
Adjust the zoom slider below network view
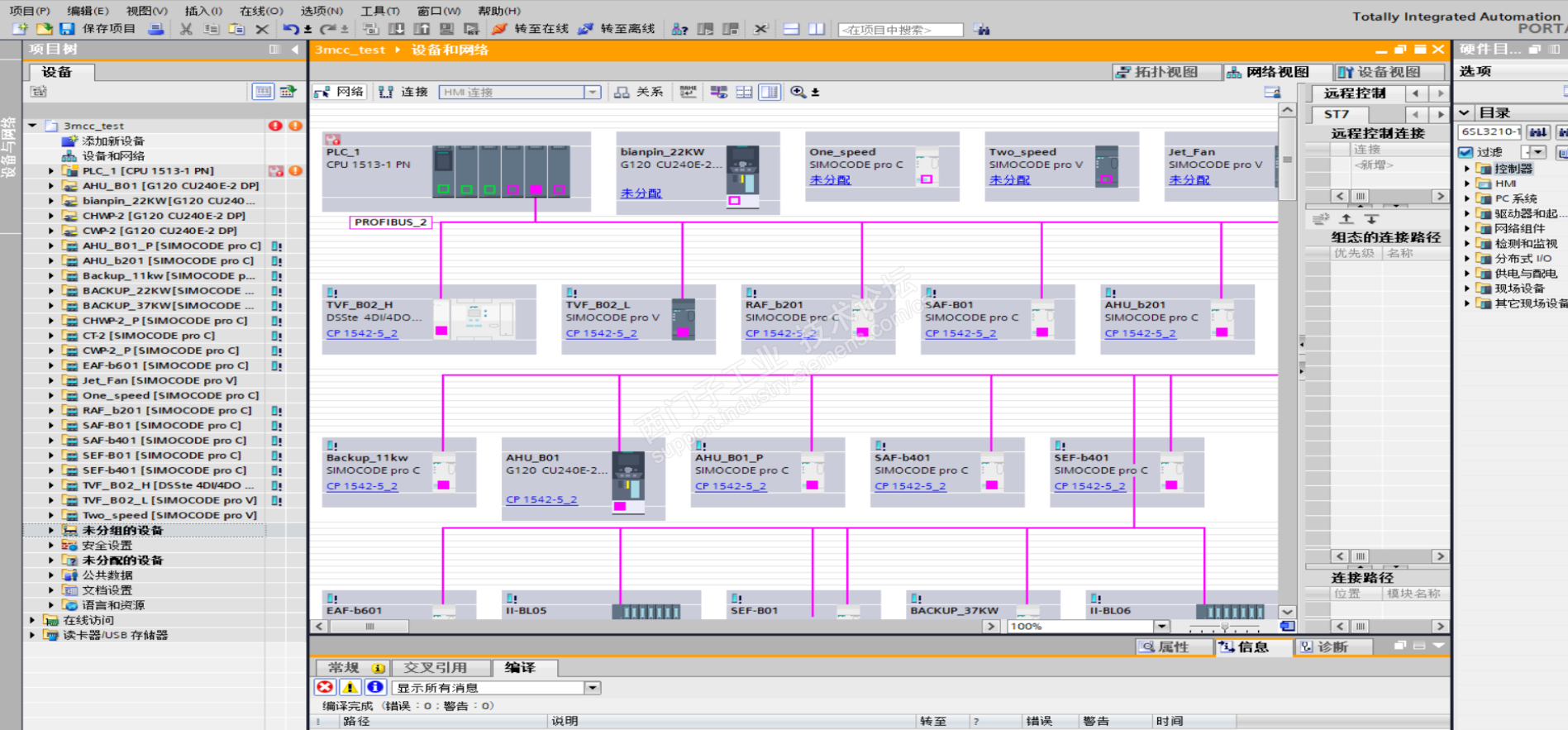[x=1225, y=626]
